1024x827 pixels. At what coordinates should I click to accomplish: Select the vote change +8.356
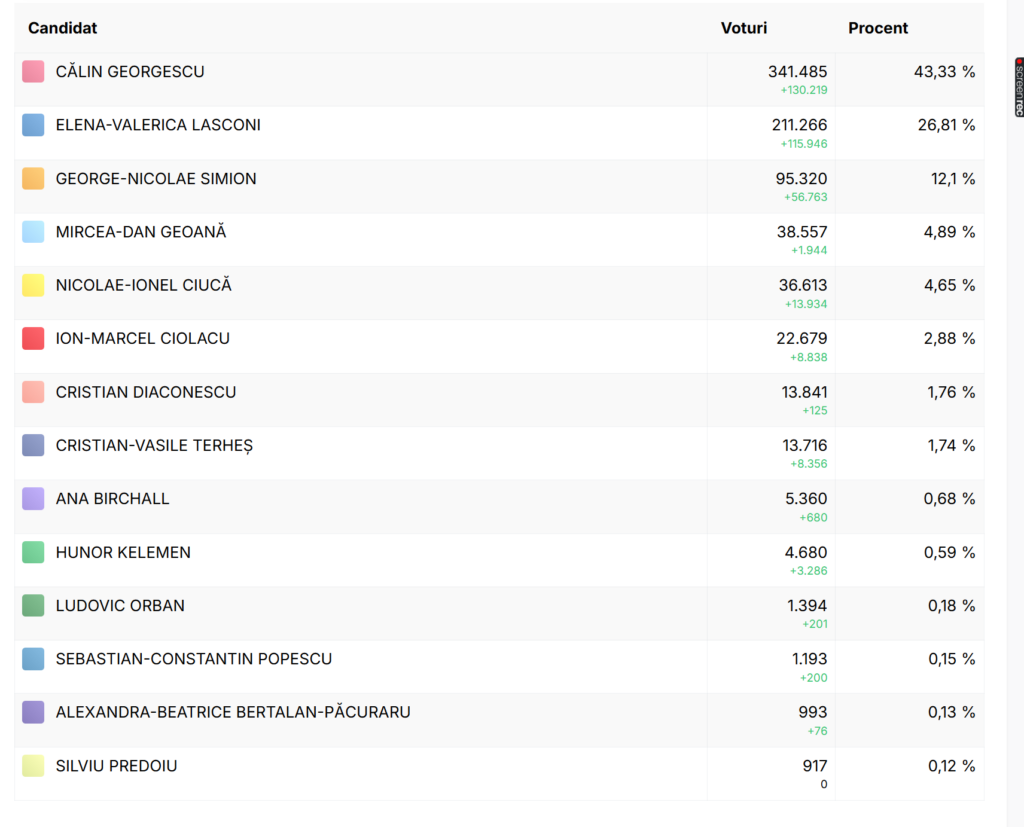click(x=808, y=464)
